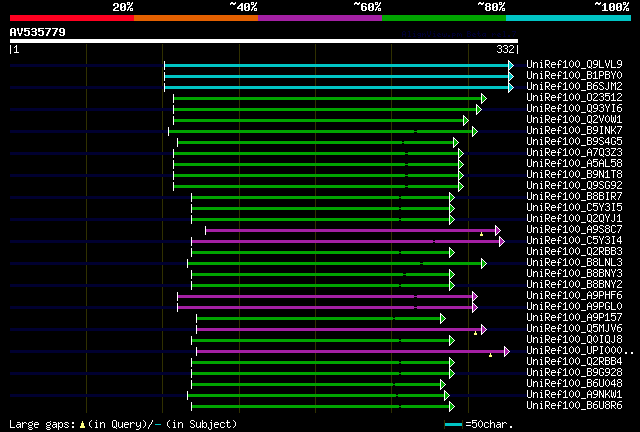640x432 pixels.
Task: Click the red 20% identity legend segment
Action: [x=72, y=18]
